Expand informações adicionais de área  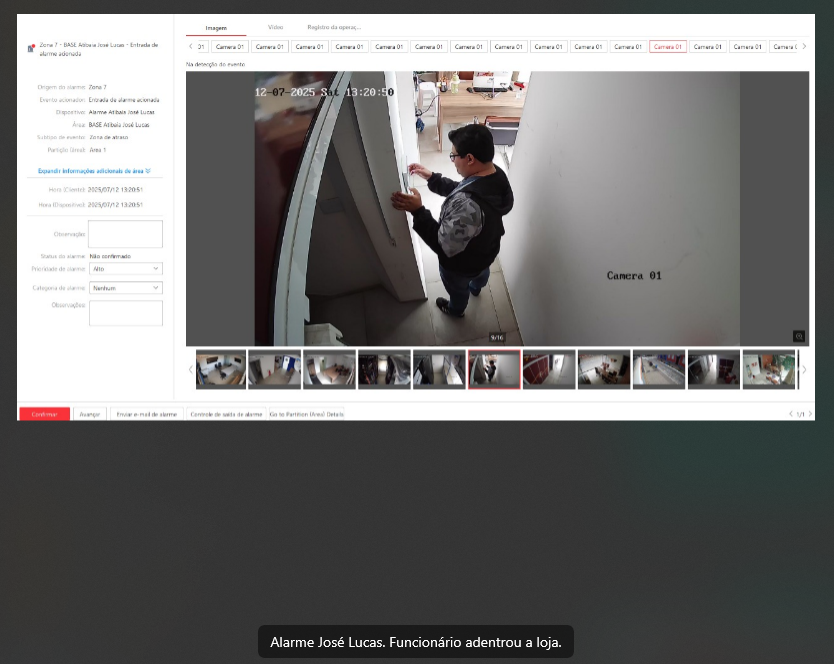click(93, 171)
